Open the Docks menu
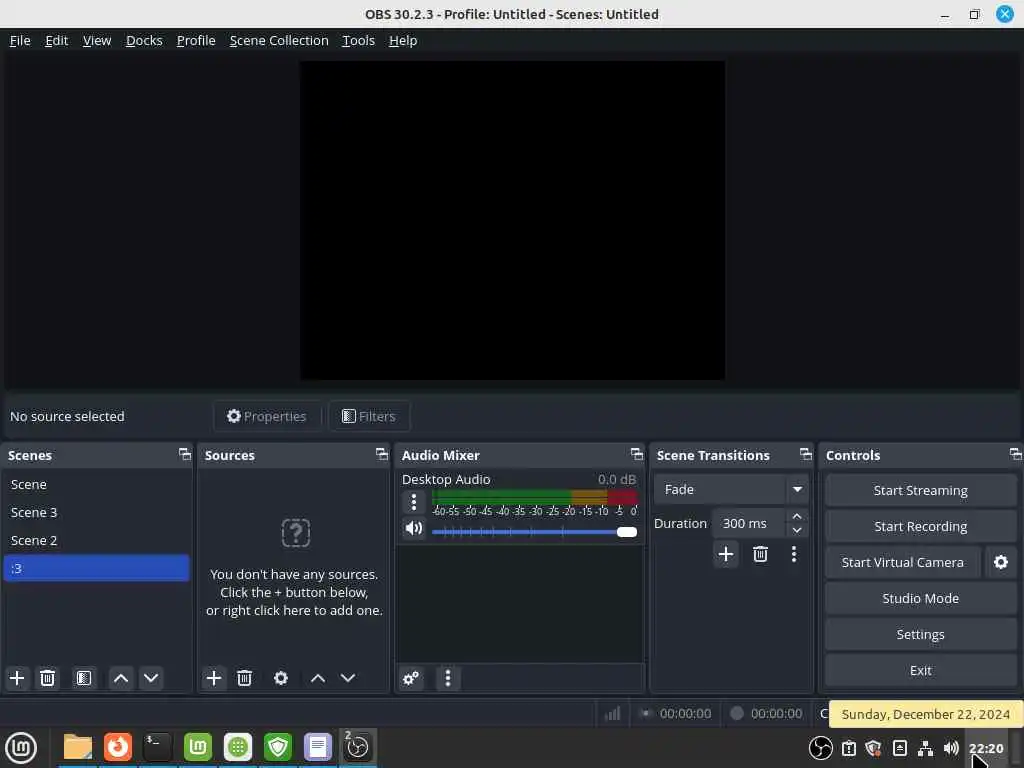 pos(144,40)
